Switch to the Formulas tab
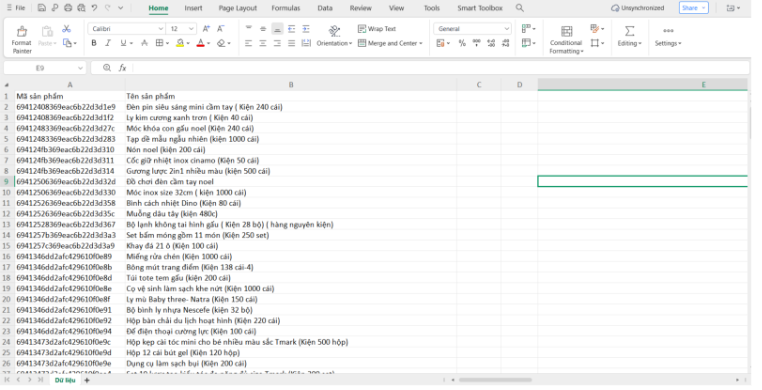The height and width of the screenshot is (390, 762). click(286, 8)
